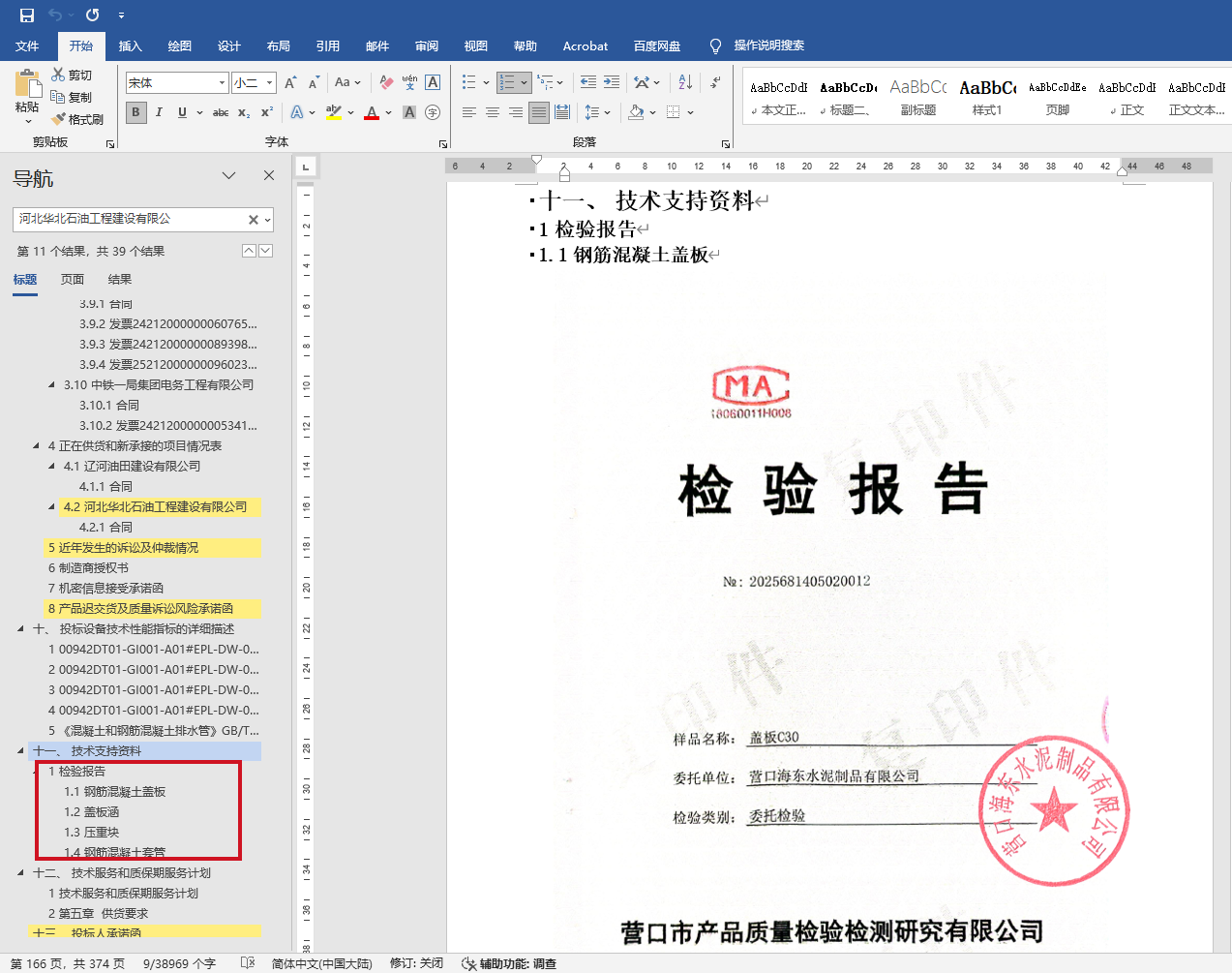Open borders dropdown arrow
Image resolution: width=1232 pixels, height=973 pixels.
coord(691,112)
